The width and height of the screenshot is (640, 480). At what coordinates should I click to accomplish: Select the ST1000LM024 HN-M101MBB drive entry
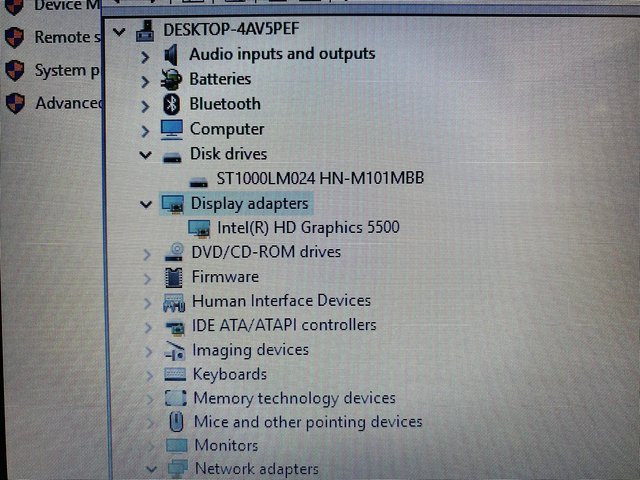point(320,178)
